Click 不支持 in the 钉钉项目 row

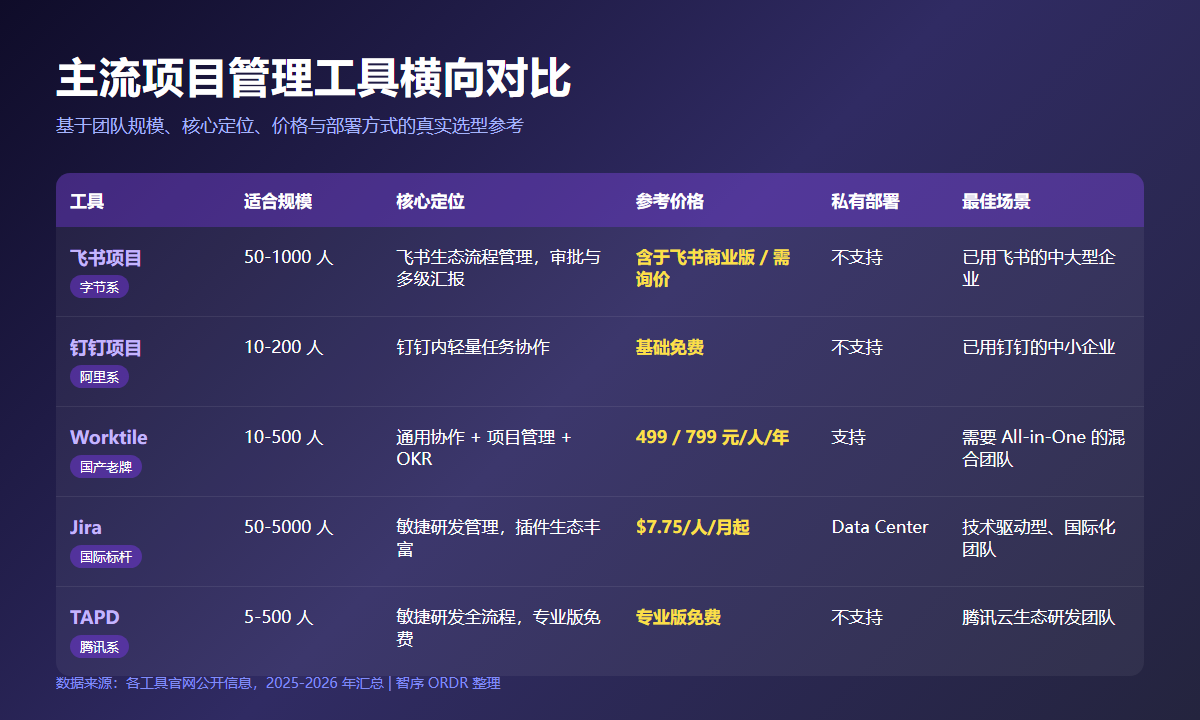pyautogui.click(x=857, y=347)
